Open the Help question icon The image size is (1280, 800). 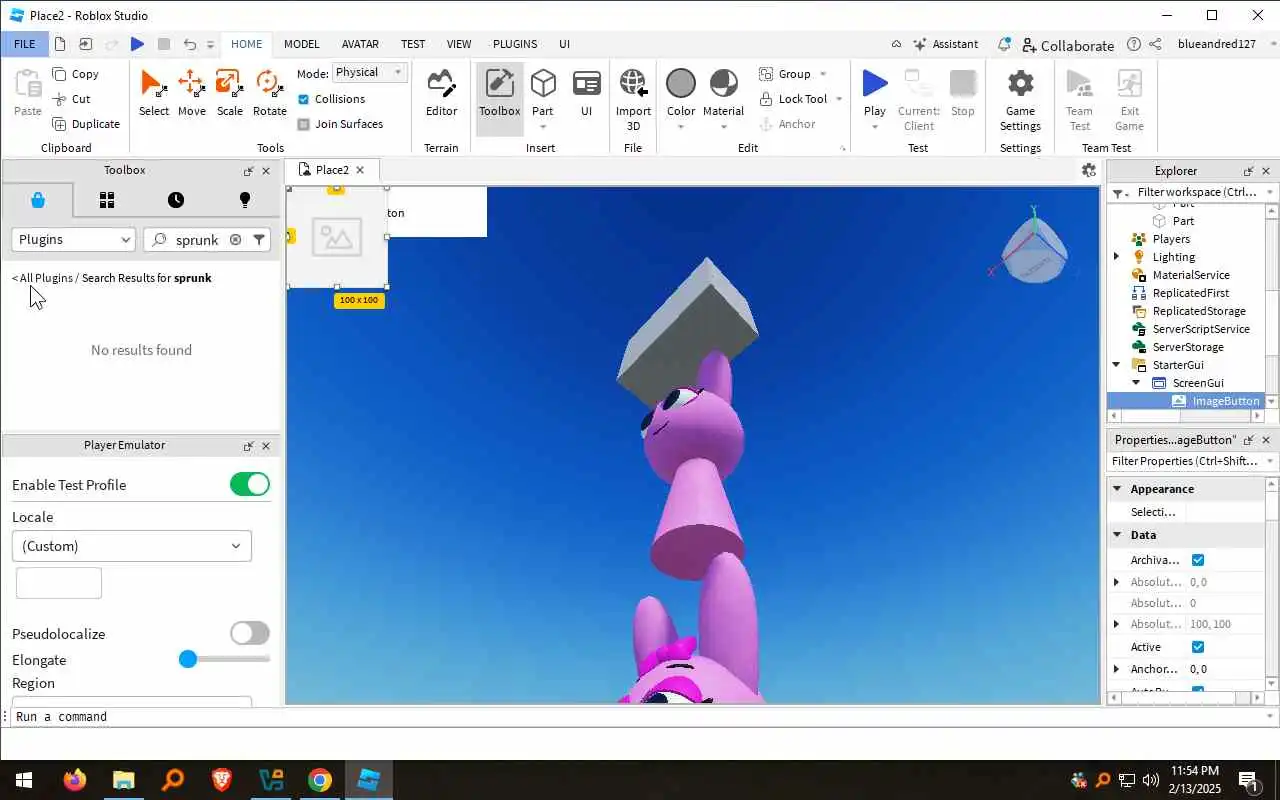(x=1133, y=44)
